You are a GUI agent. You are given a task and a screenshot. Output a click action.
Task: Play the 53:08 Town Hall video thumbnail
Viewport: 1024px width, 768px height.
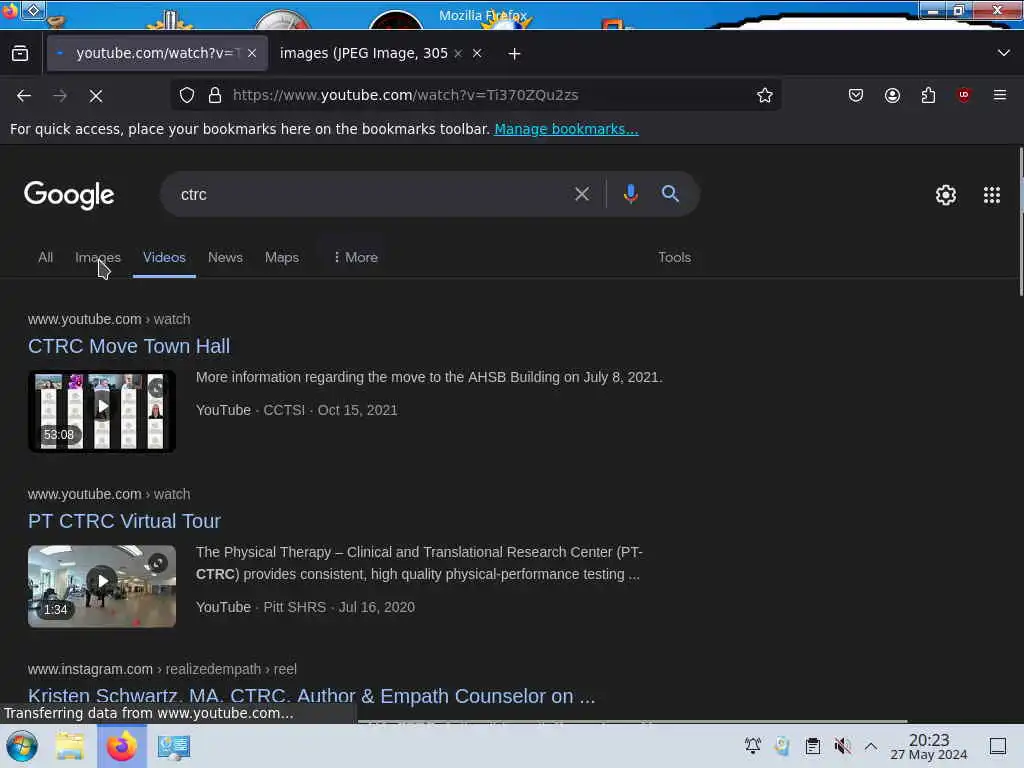(x=102, y=411)
